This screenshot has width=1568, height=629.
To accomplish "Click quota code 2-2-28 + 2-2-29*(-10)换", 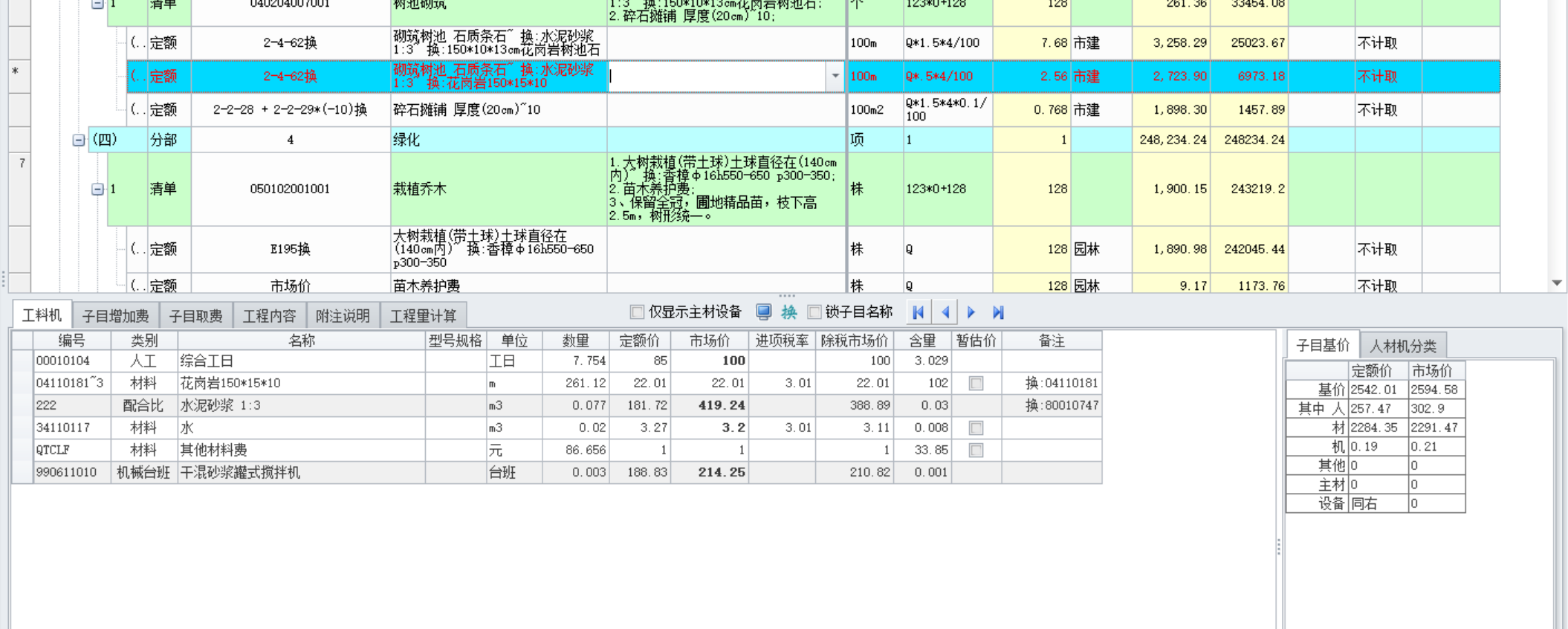I will pos(291,110).
